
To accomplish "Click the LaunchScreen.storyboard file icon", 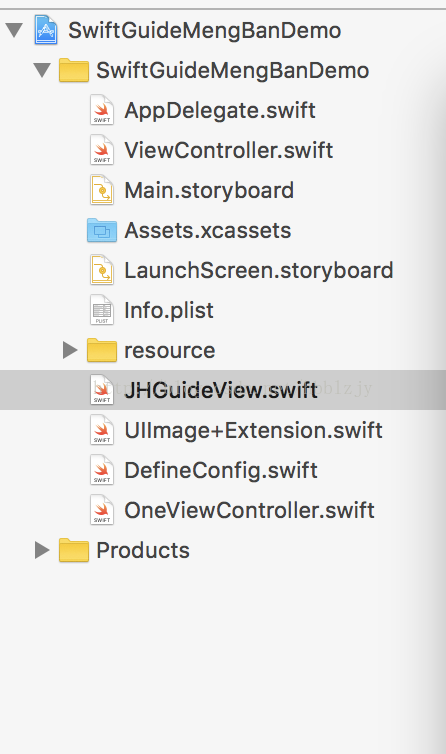I will point(102,270).
